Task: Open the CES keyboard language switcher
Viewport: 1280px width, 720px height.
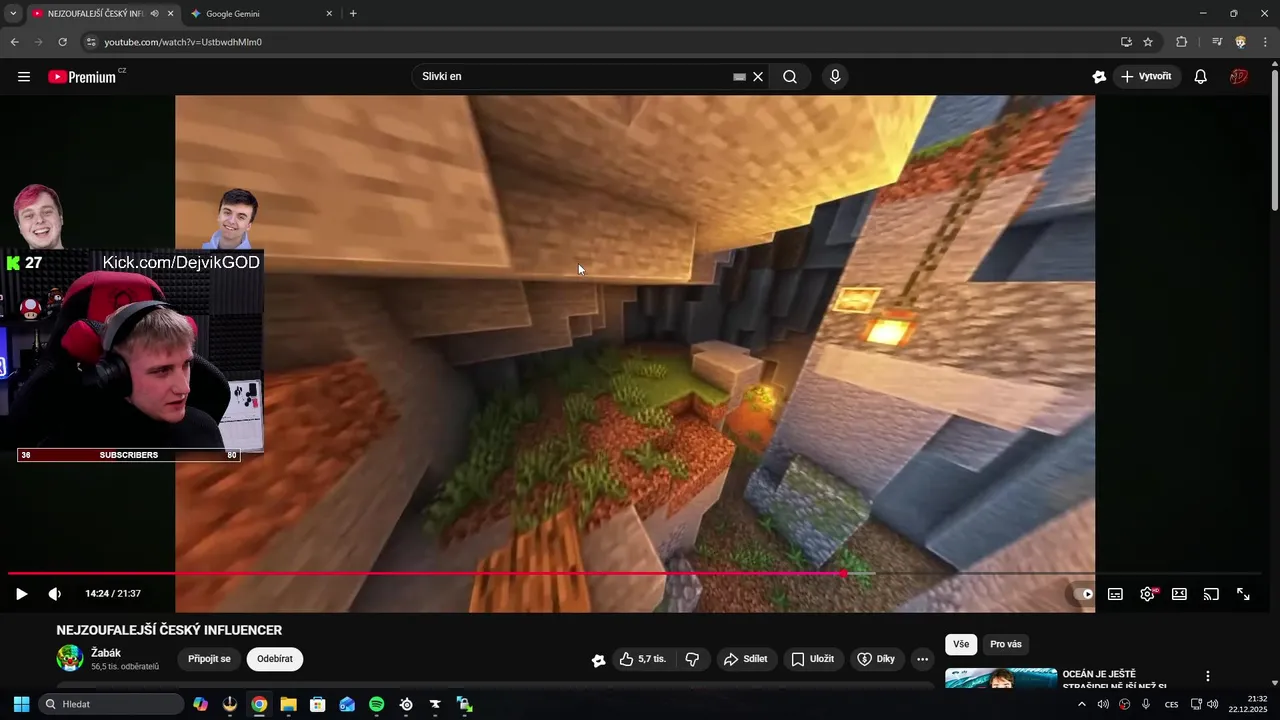Action: 1171,704
